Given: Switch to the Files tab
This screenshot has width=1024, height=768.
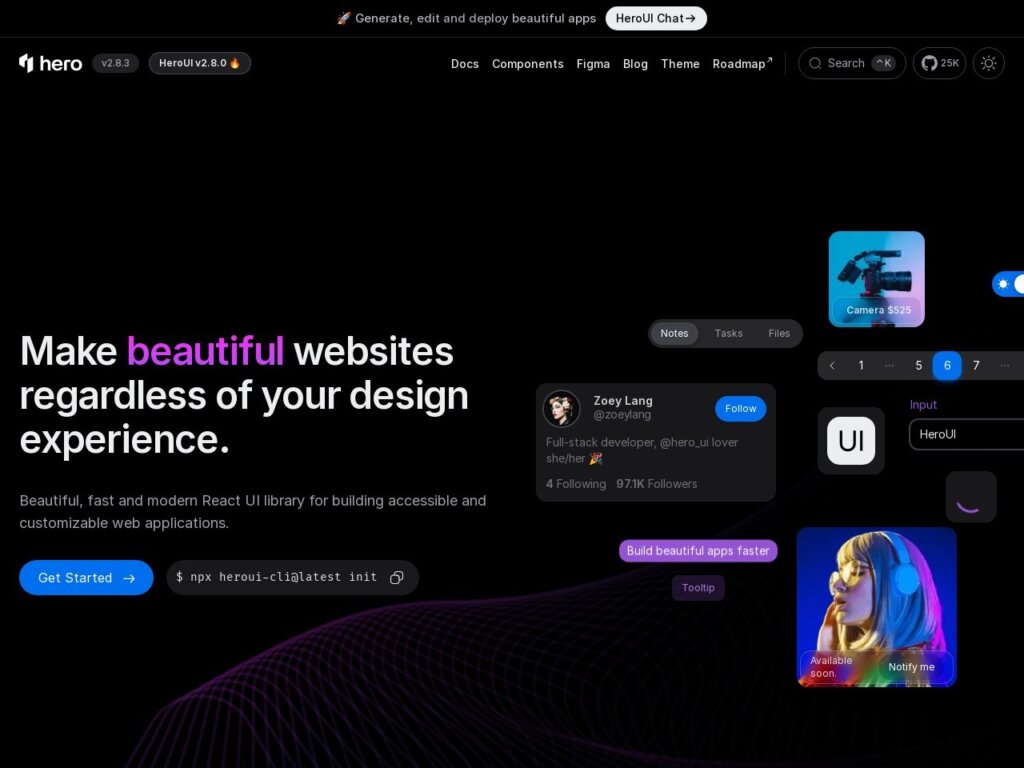Looking at the screenshot, I should pyautogui.click(x=779, y=333).
